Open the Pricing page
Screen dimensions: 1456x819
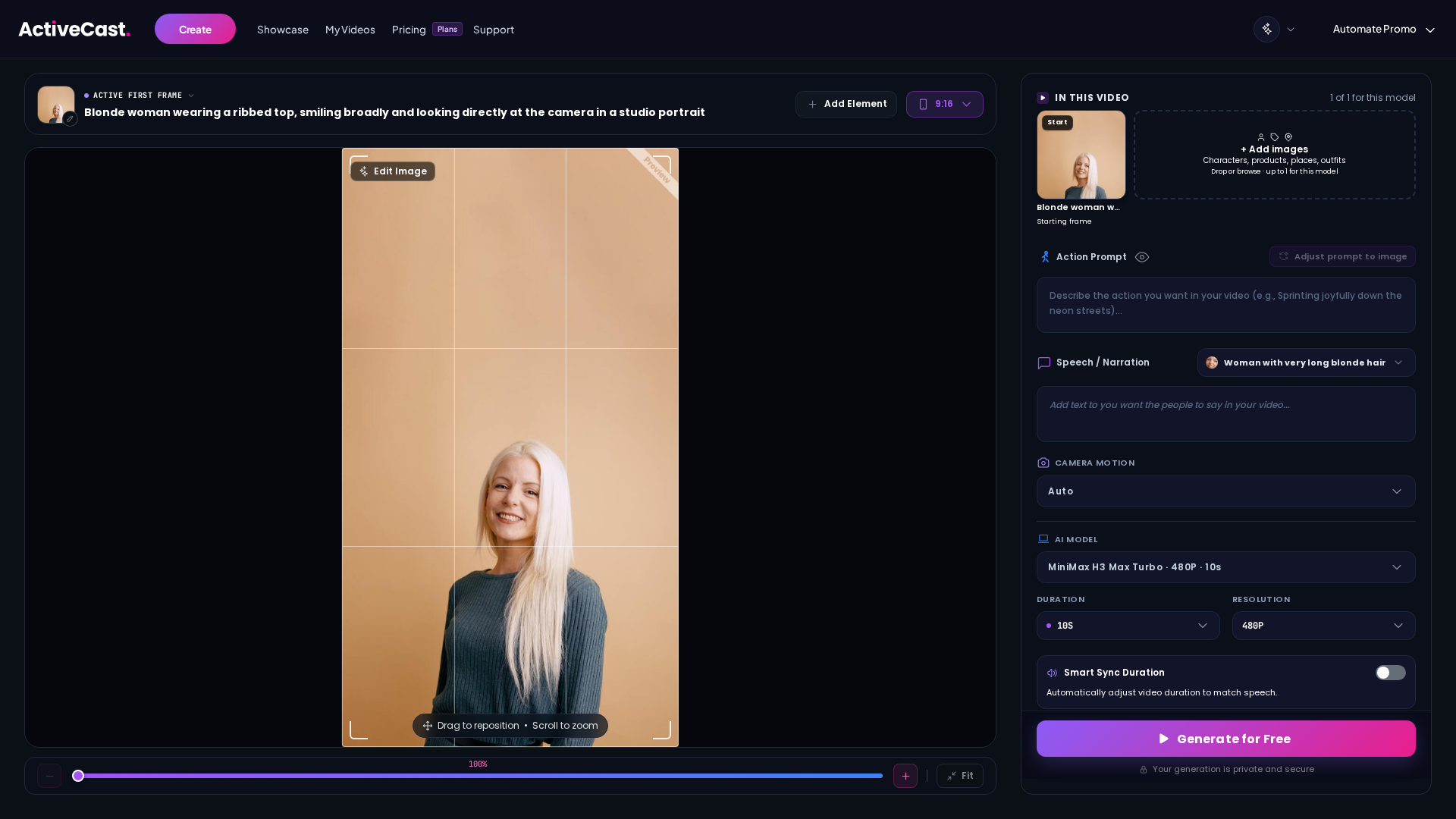(409, 30)
